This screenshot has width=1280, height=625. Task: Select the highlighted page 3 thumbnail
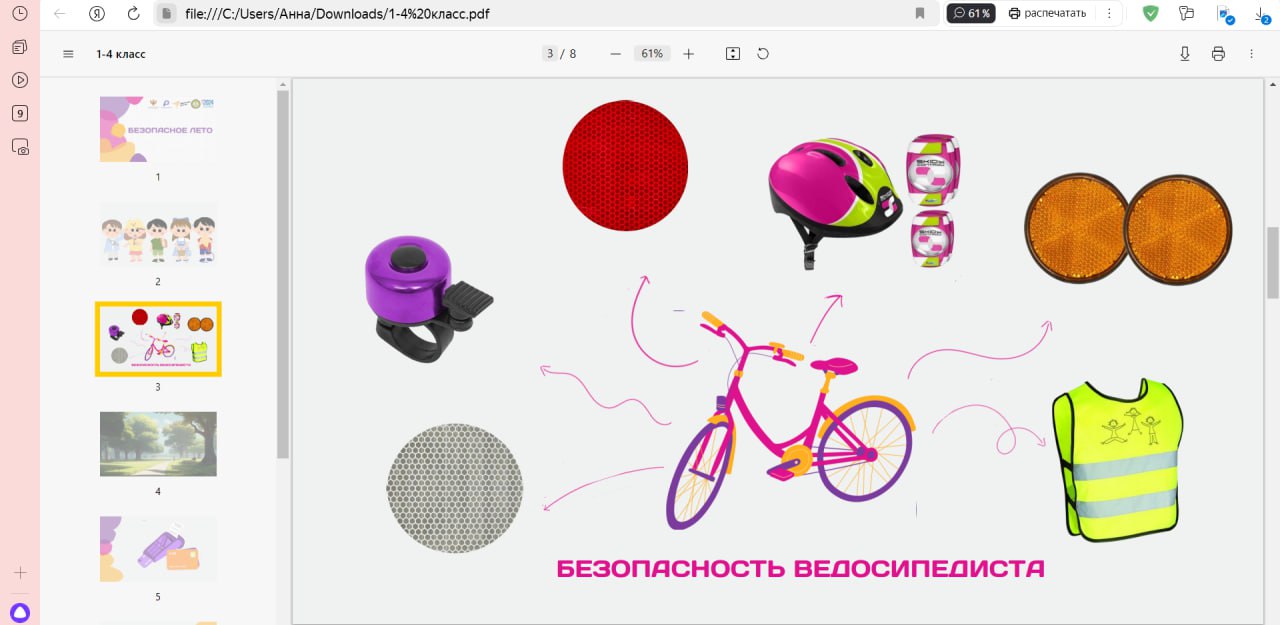click(158, 339)
